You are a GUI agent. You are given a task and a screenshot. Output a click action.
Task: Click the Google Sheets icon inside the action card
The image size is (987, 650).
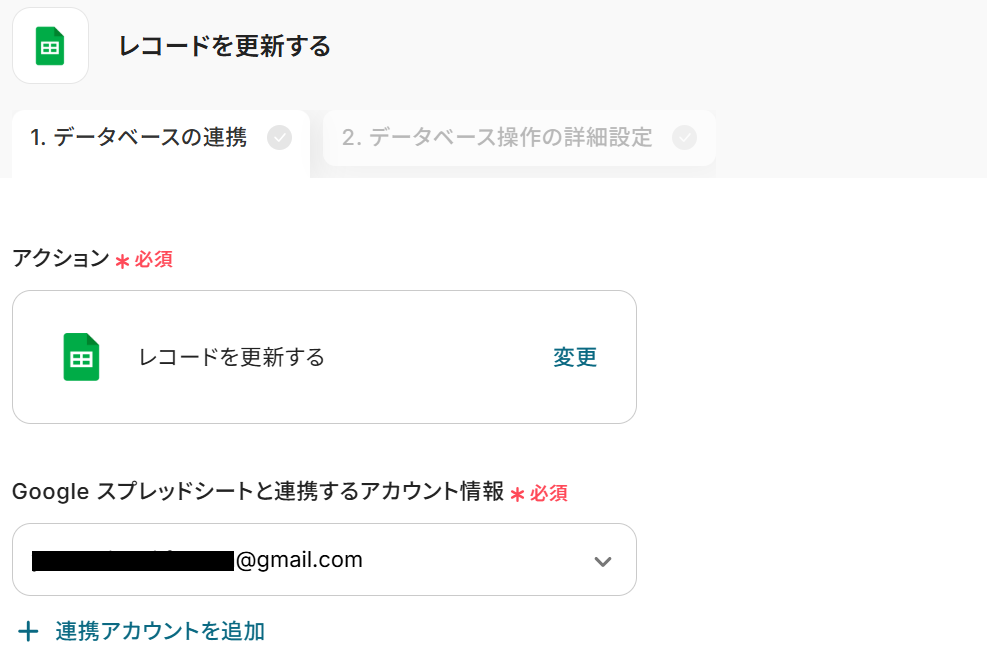tap(82, 357)
